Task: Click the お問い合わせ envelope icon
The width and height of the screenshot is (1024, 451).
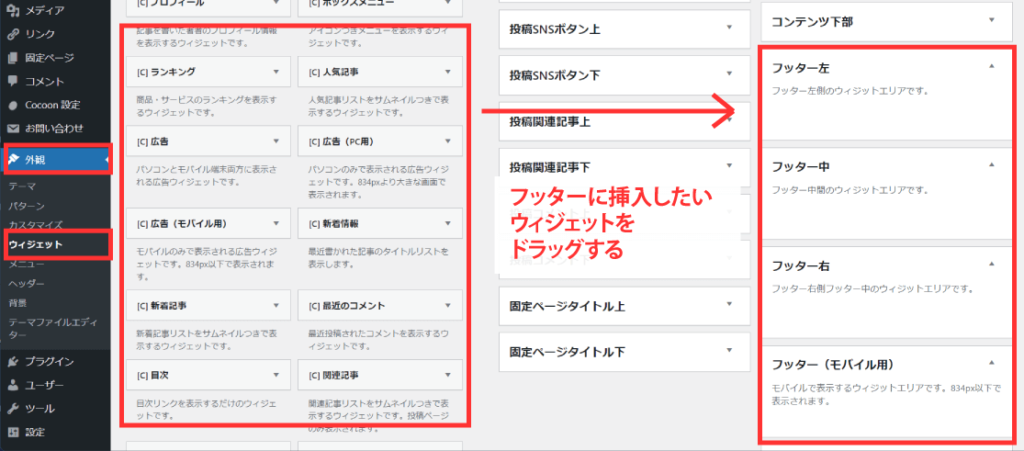Action: pos(12,128)
